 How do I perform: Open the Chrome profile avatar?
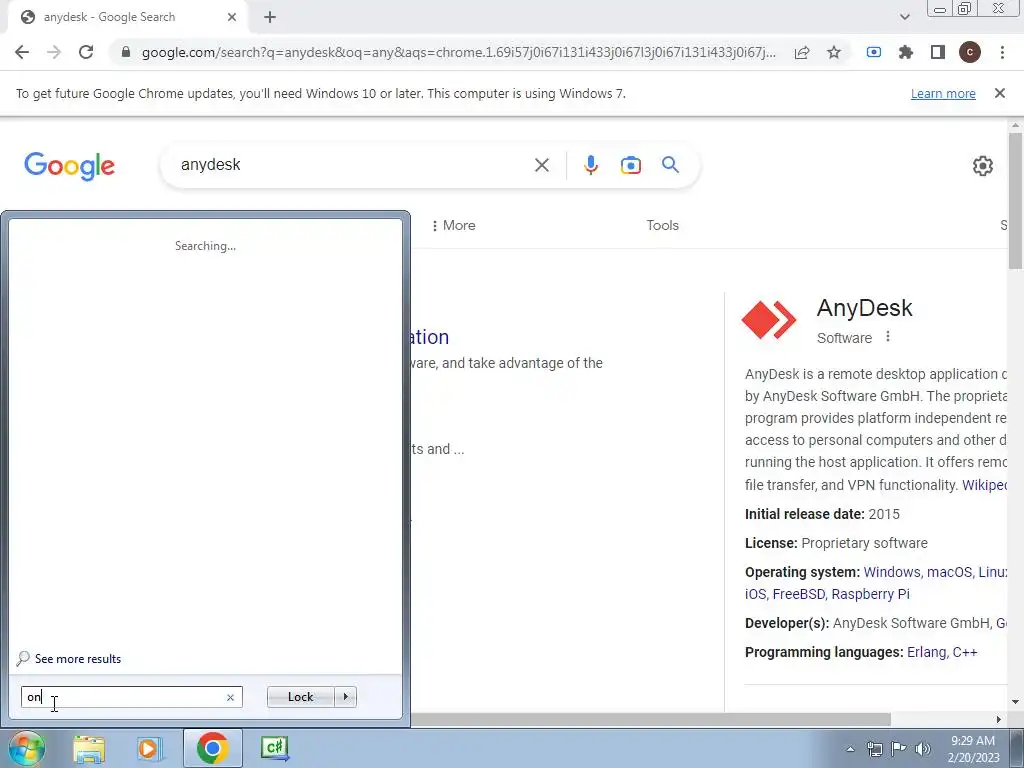click(970, 52)
